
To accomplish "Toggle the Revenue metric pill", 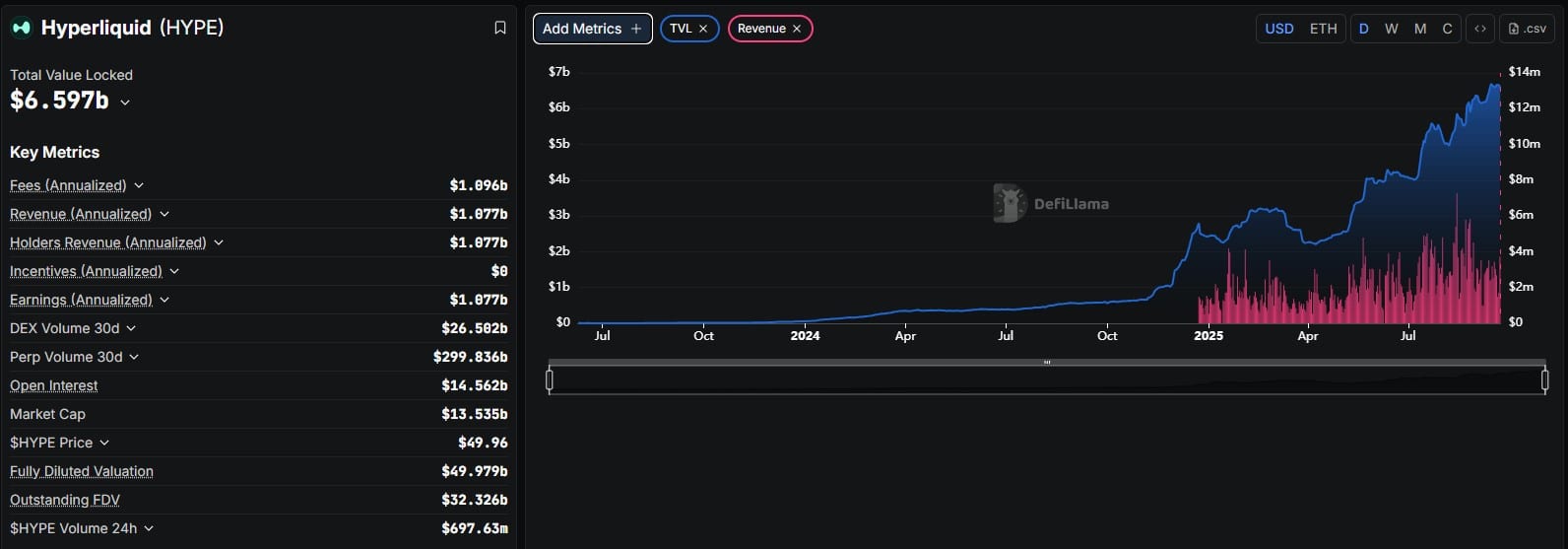I will [x=770, y=29].
